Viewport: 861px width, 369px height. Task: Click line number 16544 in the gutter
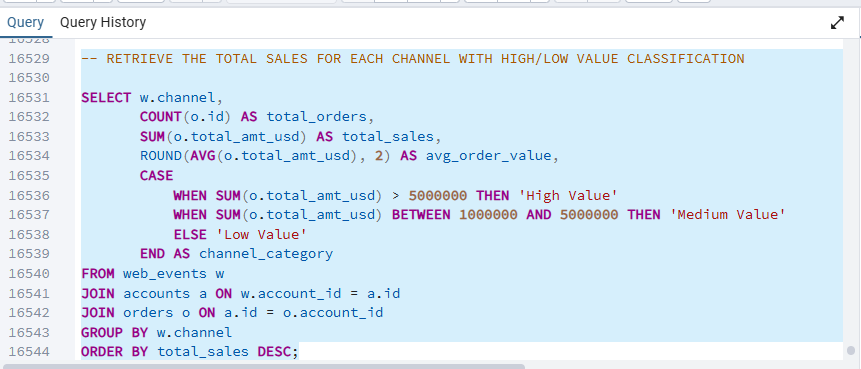(x=29, y=351)
